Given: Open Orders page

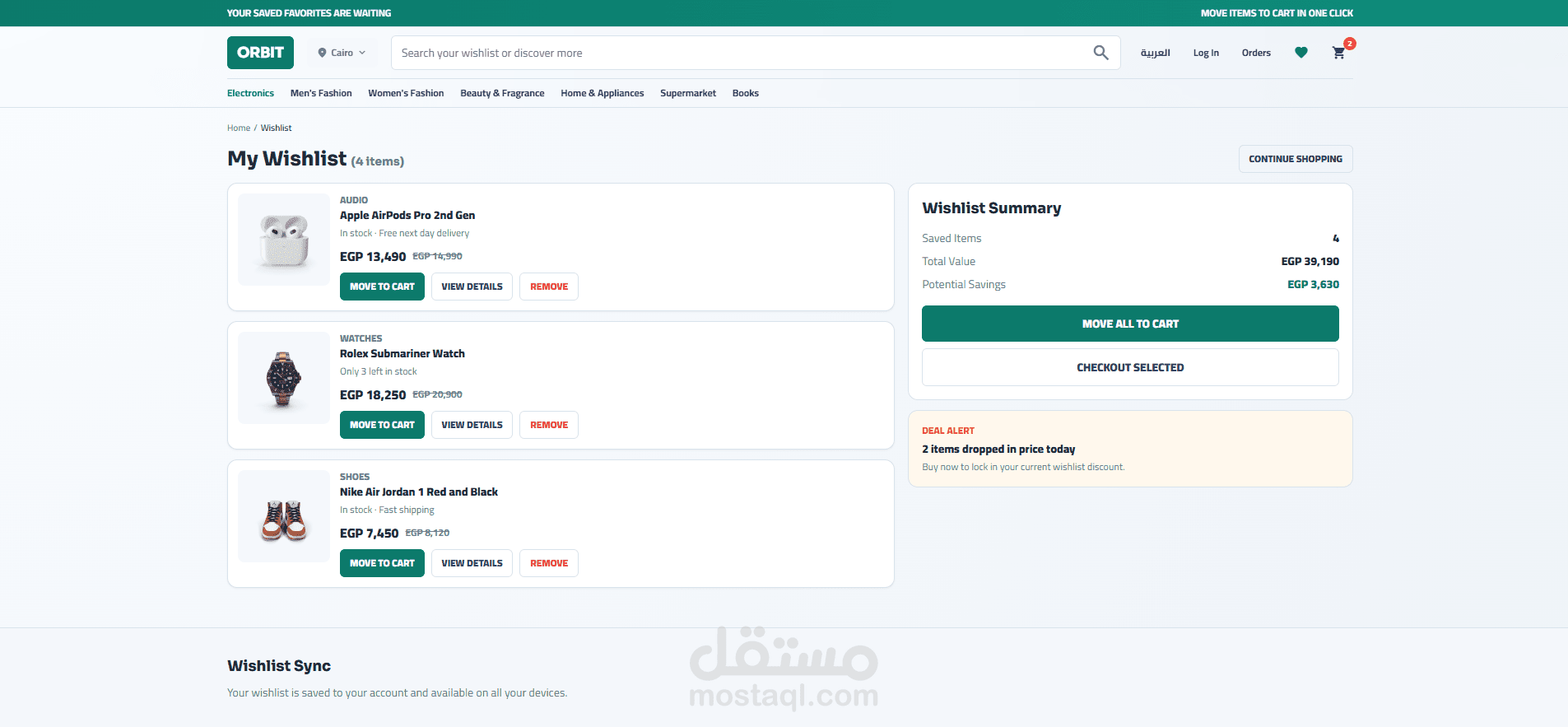Looking at the screenshot, I should pos(1256,53).
